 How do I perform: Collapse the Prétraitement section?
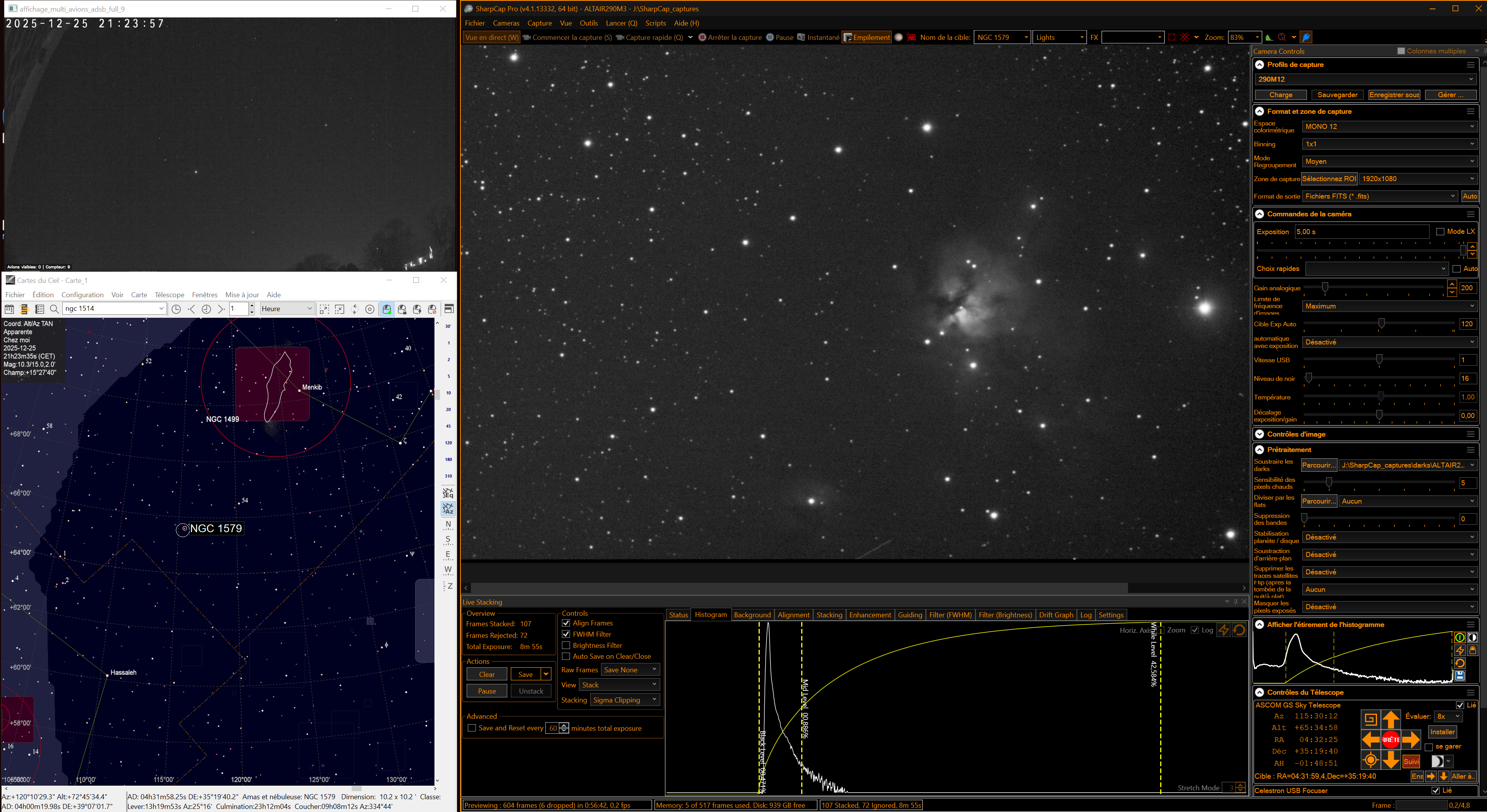click(x=1260, y=450)
